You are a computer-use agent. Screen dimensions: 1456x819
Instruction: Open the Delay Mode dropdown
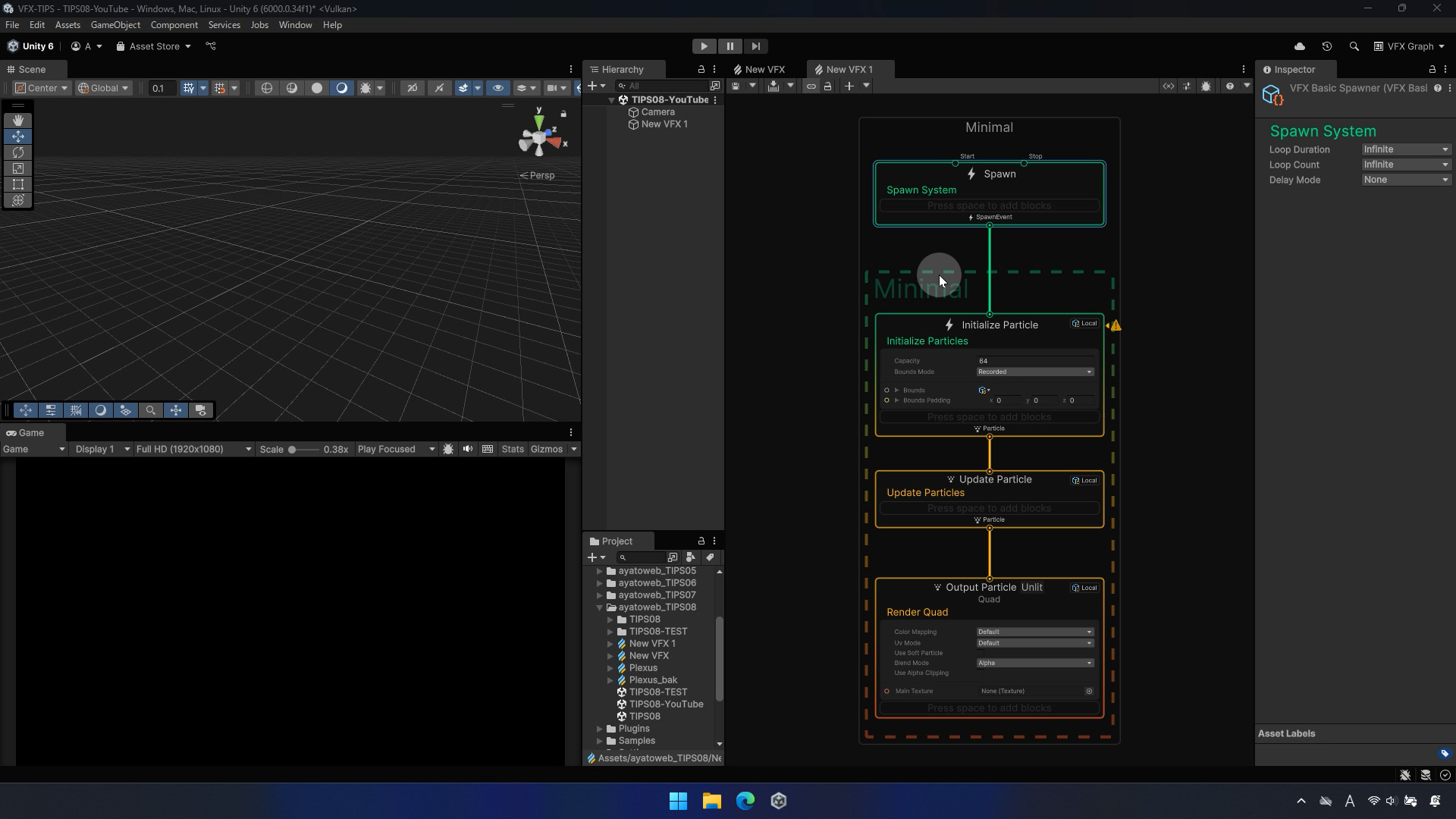1407,180
